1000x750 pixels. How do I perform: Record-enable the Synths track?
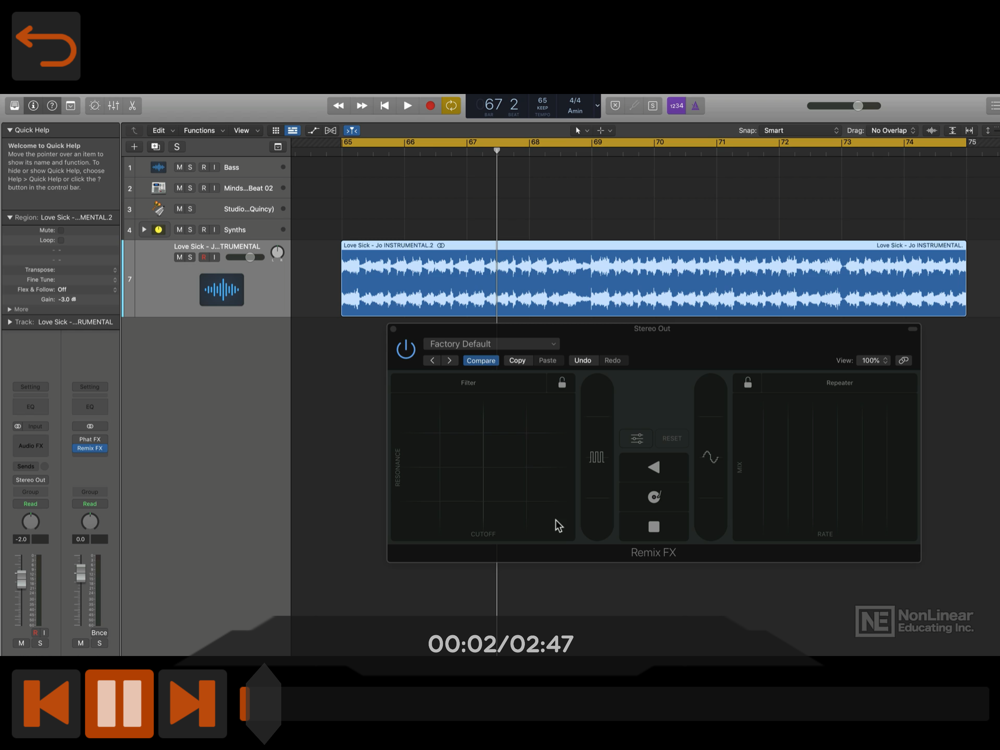[204, 230]
